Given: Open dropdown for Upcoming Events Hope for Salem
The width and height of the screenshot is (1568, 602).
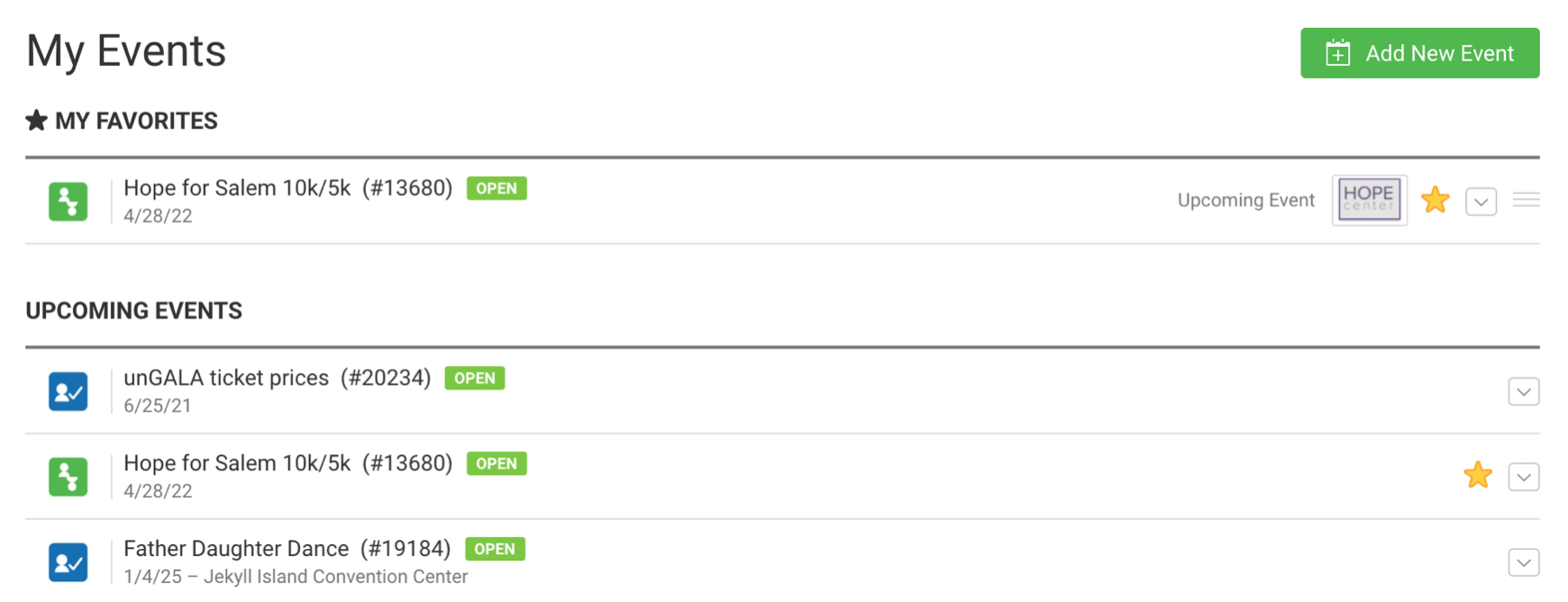Looking at the screenshot, I should pyautogui.click(x=1523, y=477).
